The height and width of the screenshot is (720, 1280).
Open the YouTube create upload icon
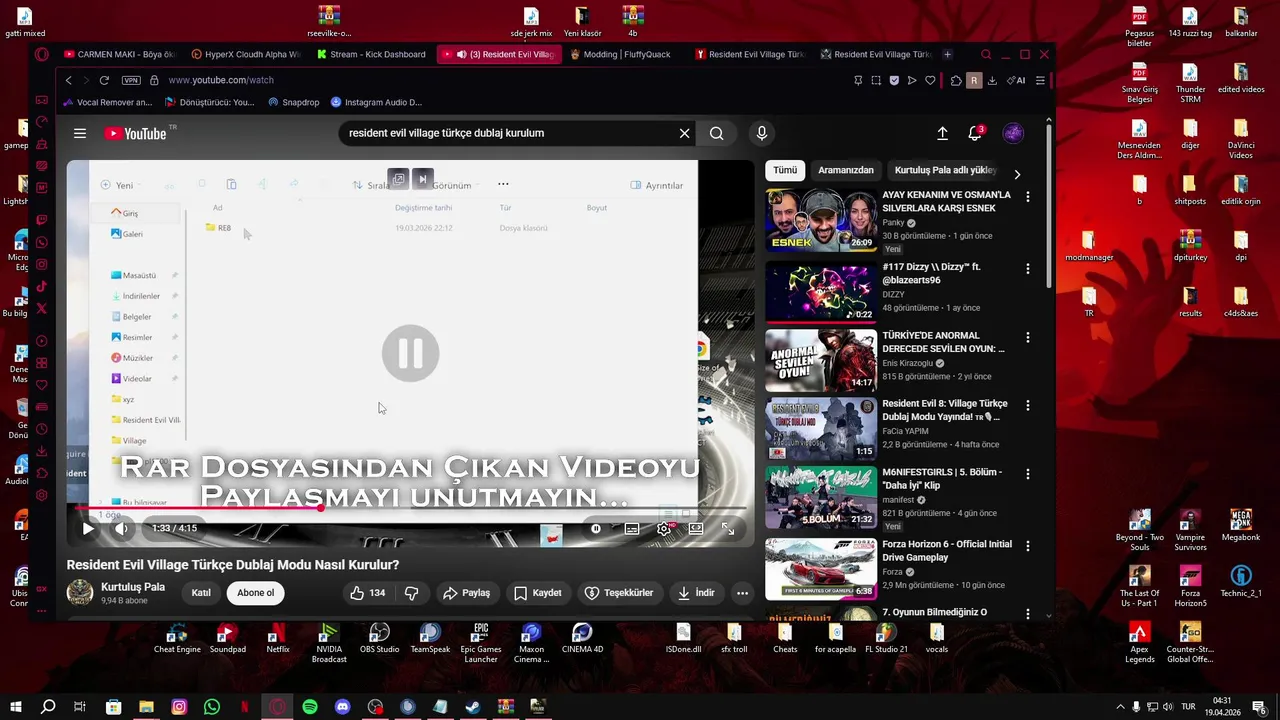(942, 133)
